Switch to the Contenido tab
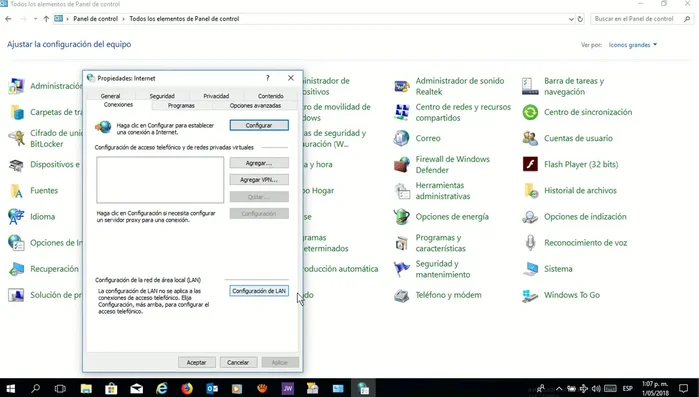This screenshot has height=397, width=699. coord(271,96)
